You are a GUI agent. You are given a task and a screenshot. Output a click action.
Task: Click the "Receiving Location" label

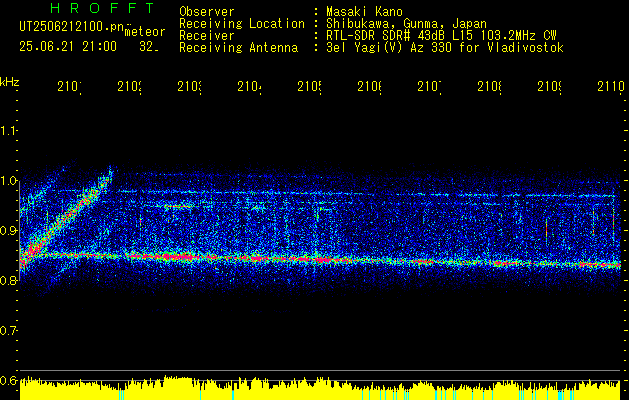pyautogui.click(x=242, y=24)
